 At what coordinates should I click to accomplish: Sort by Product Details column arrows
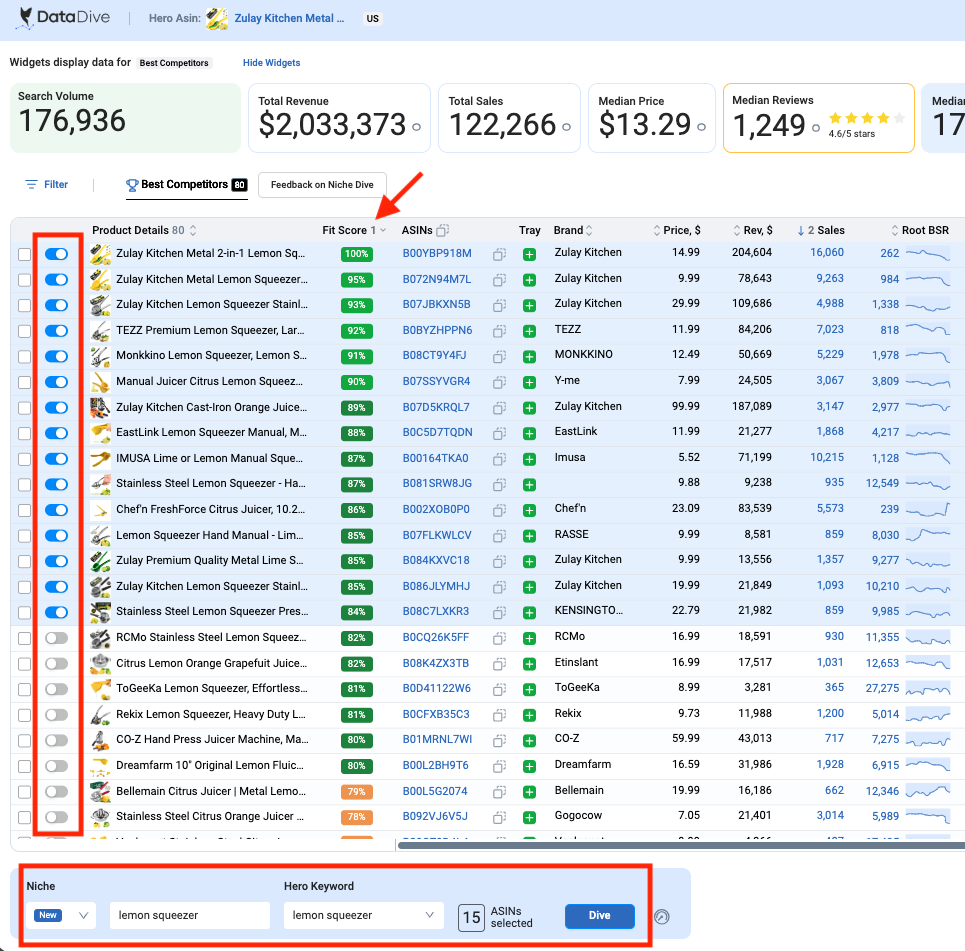coord(193,230)
